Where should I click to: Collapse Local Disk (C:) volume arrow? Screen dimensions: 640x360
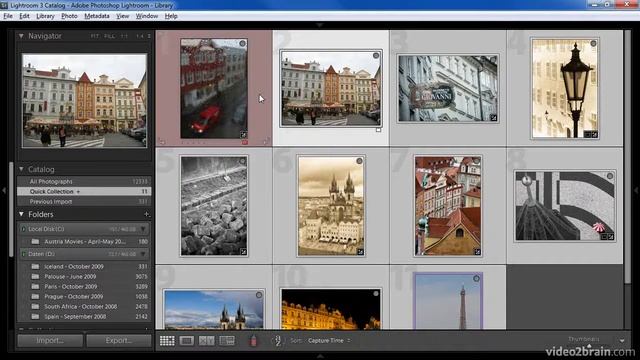[x=143, y=229]
